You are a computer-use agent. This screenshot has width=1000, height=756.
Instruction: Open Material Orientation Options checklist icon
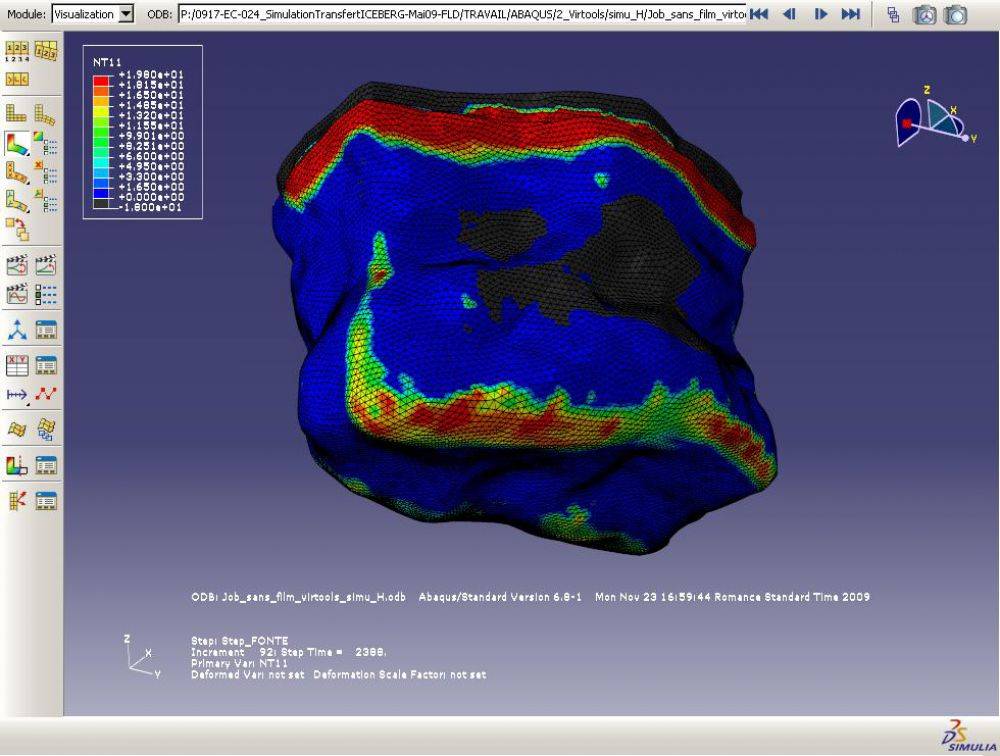click(46, 201)
